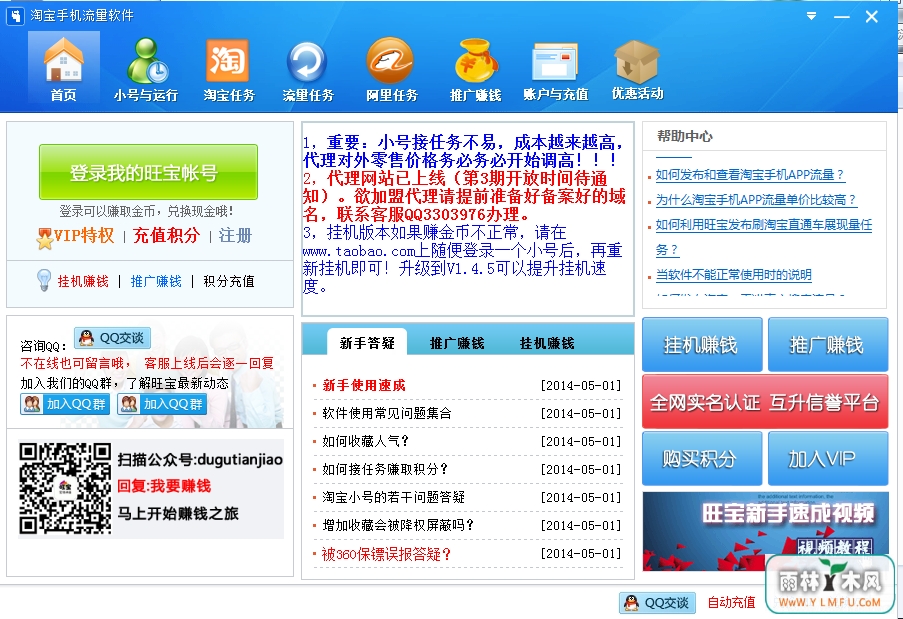This screenshot has width=903, height=619.
Task: Open the 首页 home toolbar icon
Action: 63,68
